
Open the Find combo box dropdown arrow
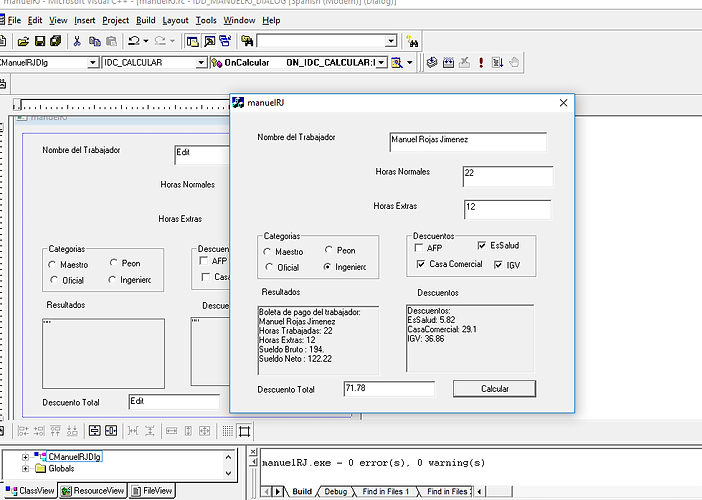[x=391, y=41]
